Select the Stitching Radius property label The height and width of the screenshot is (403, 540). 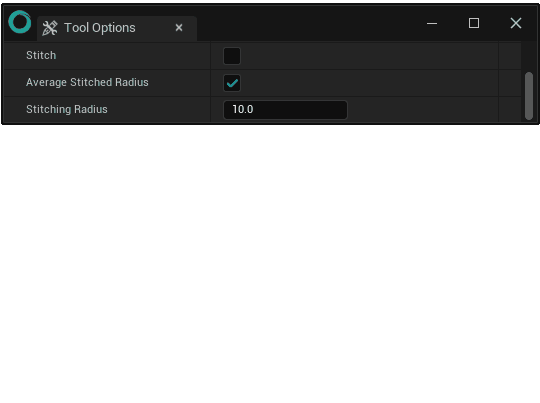tap(67, 109)
